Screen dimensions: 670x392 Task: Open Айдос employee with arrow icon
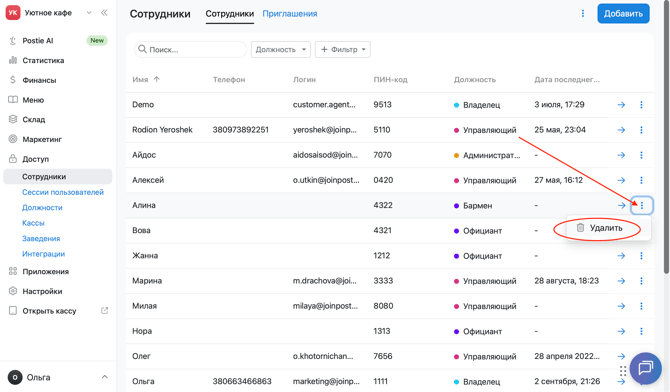click(x=621, y=155)
